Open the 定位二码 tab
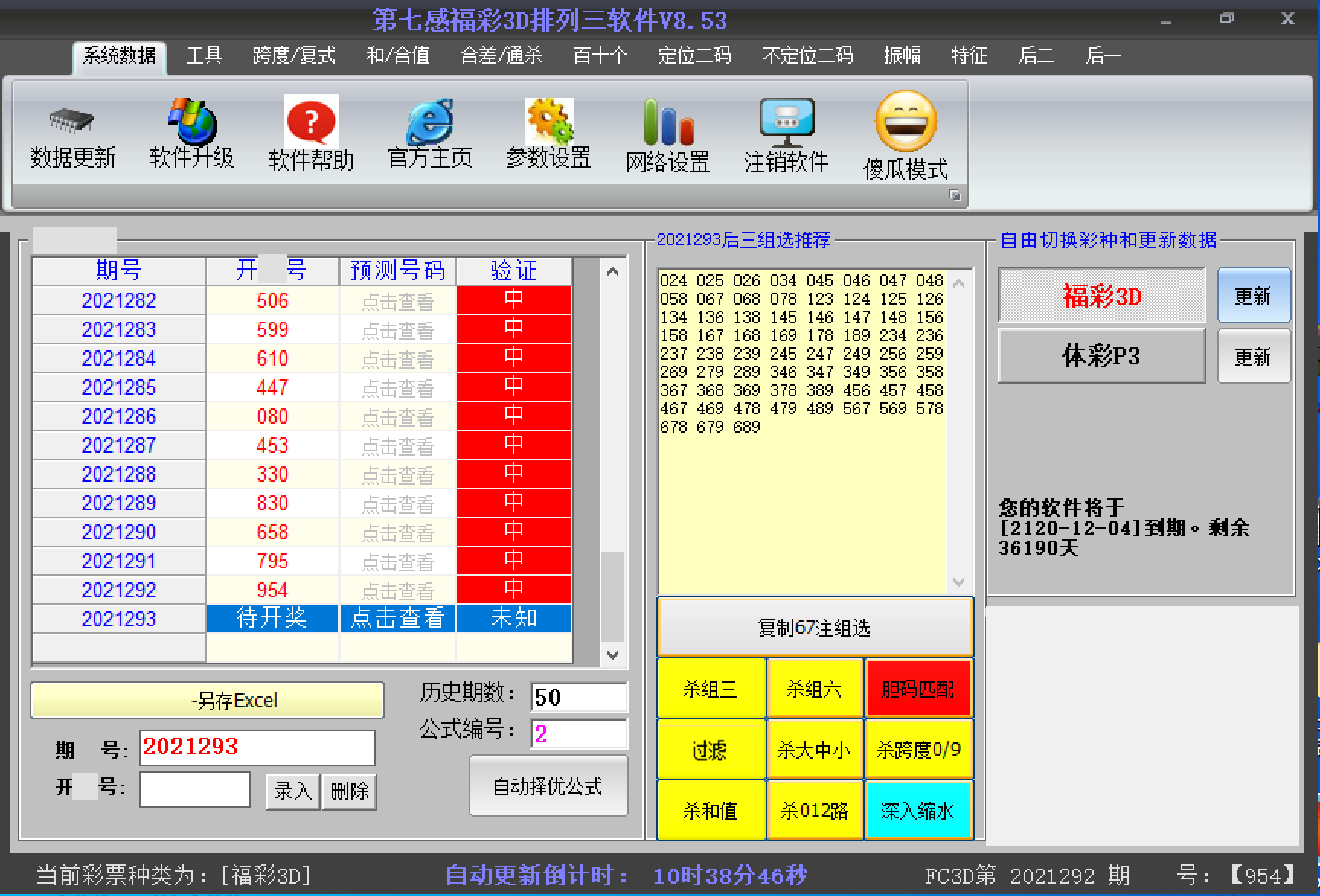 pos(694,56)
